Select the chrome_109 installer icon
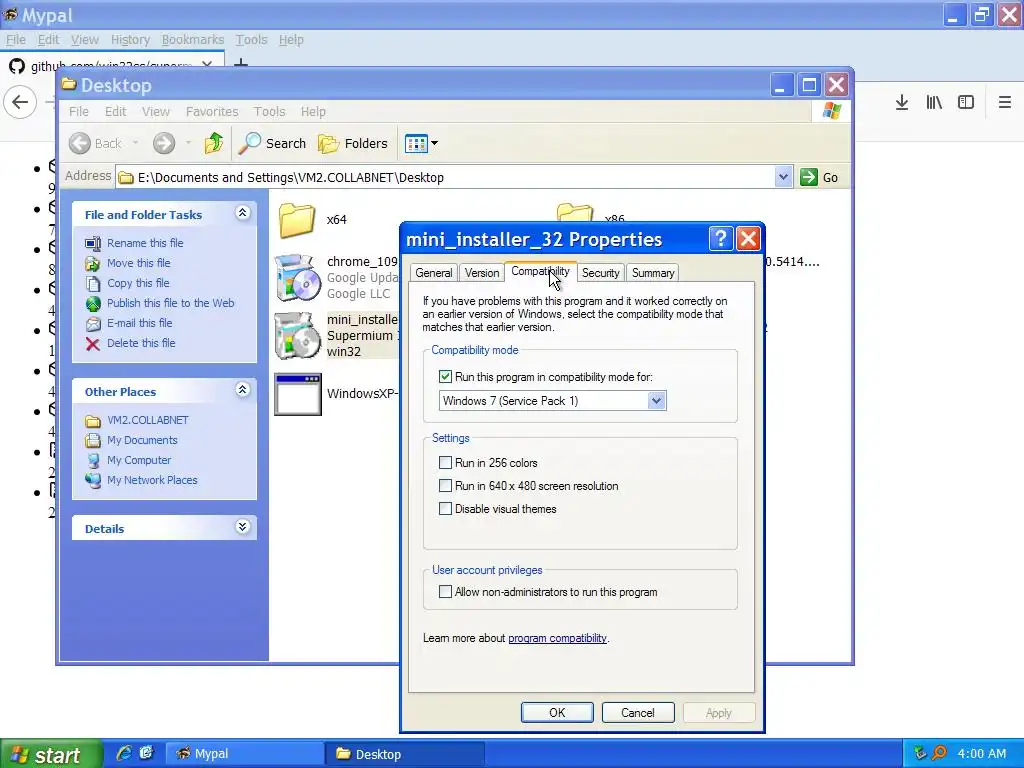This screenshot has height=768, width=1024. pyautogui.click(x=298, y=278)
